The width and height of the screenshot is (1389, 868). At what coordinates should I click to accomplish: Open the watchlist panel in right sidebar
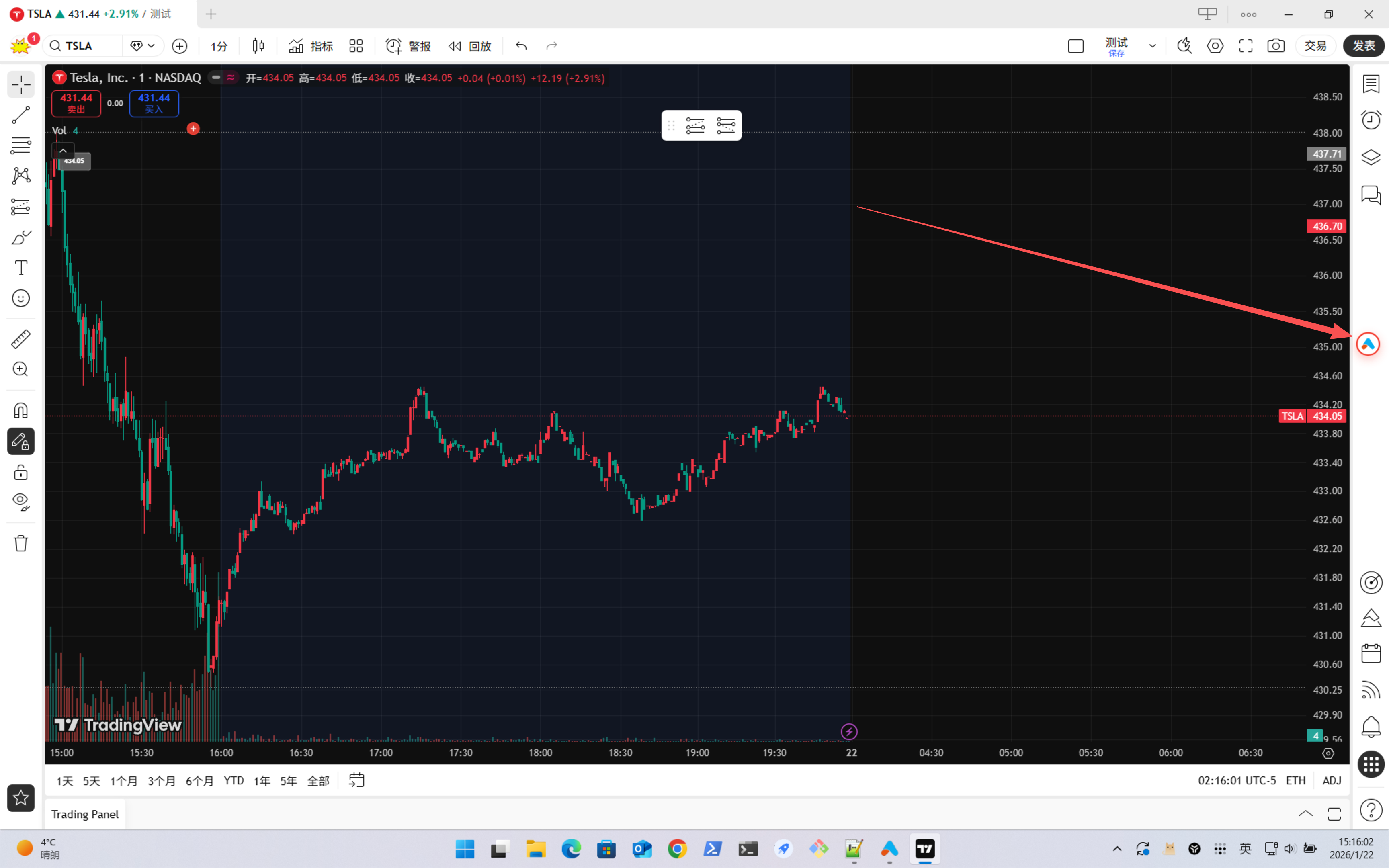1371,84
